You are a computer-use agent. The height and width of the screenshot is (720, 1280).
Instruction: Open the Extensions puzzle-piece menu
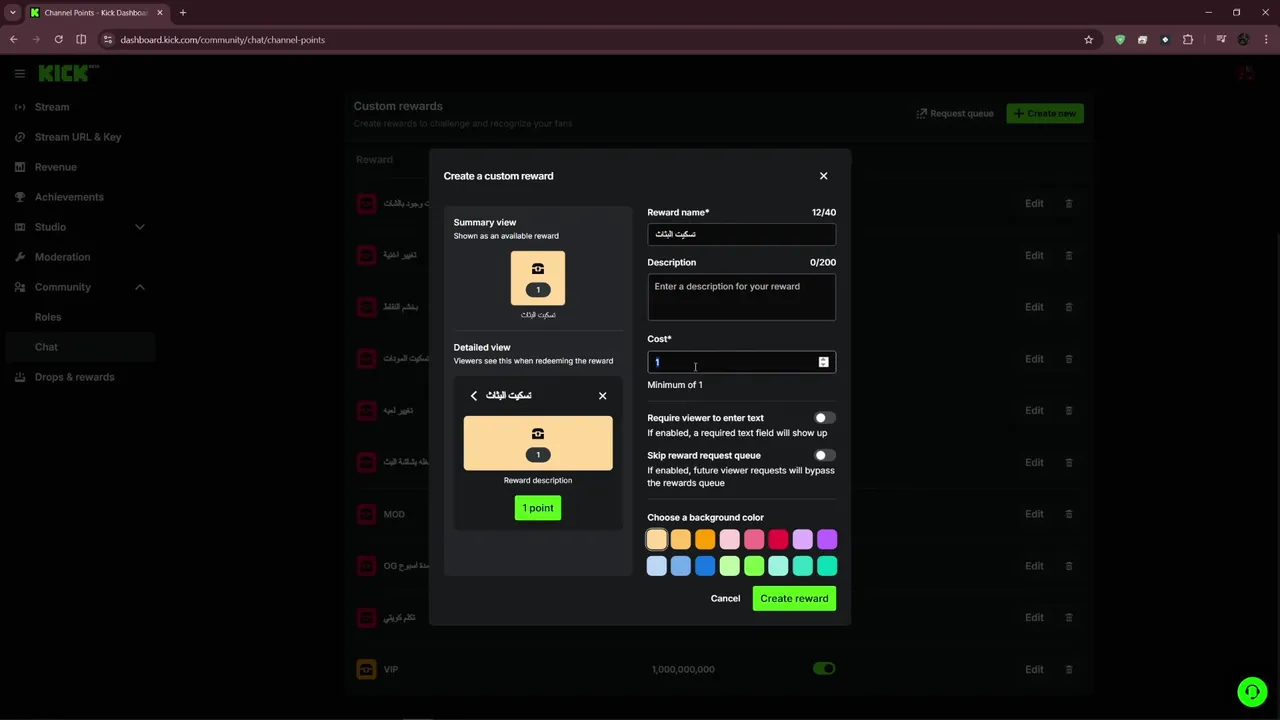[x=1188, y=40]
